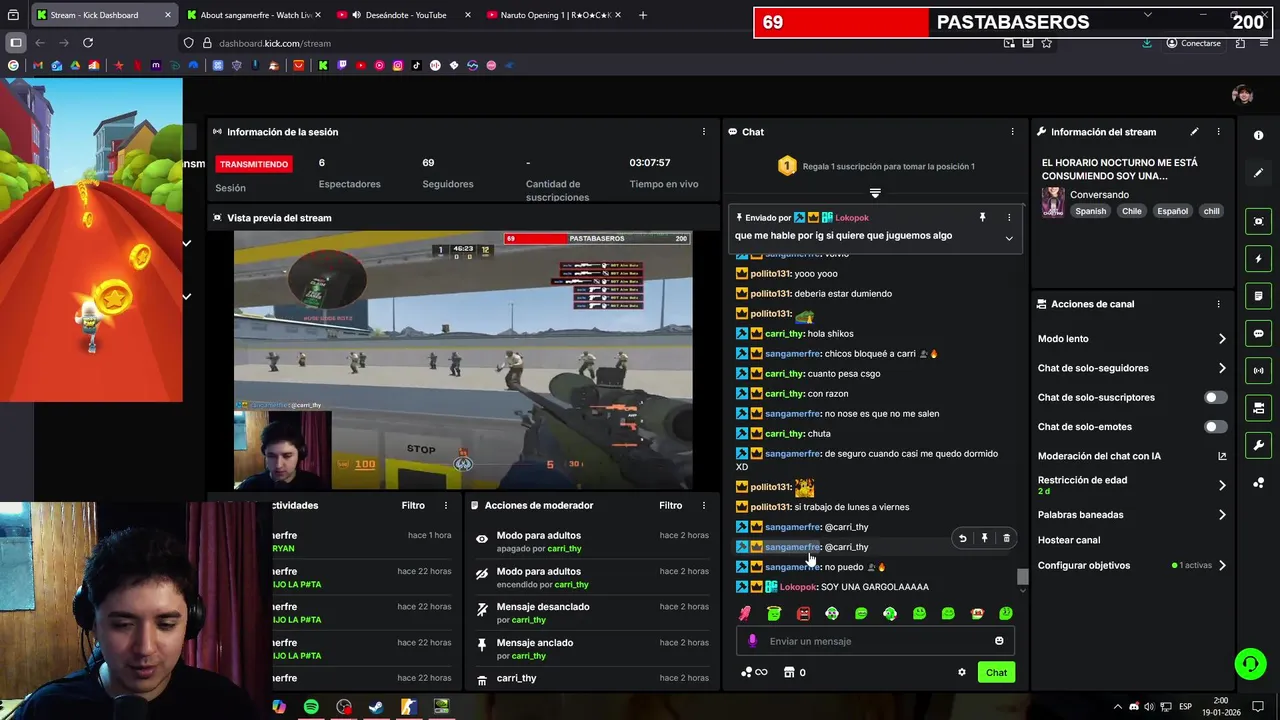Image resolution: width=1280 pixels, height=720 pixels.
Task: Open chat settings gear icon
Action: click(962, 672)
